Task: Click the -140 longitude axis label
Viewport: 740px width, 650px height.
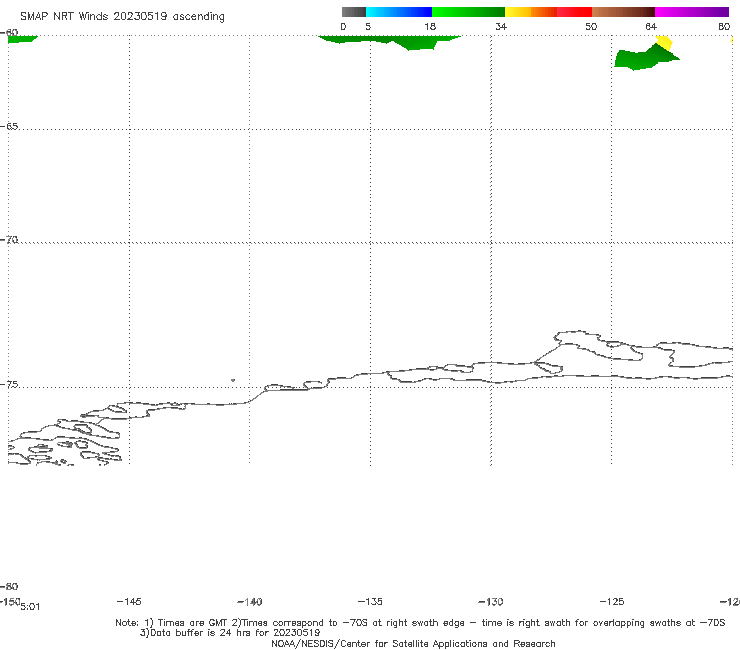Action: [x=250, y=602]
